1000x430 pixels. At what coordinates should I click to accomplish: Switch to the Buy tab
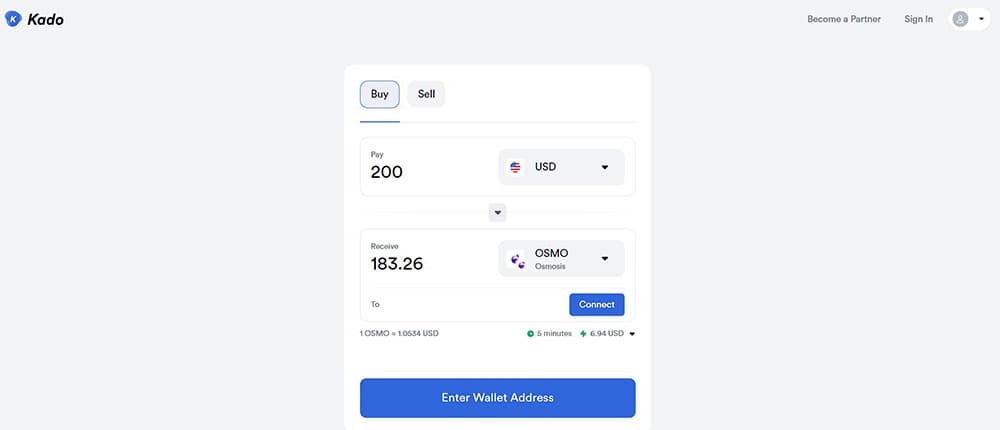pyautogui.click(x=379, y=94)
